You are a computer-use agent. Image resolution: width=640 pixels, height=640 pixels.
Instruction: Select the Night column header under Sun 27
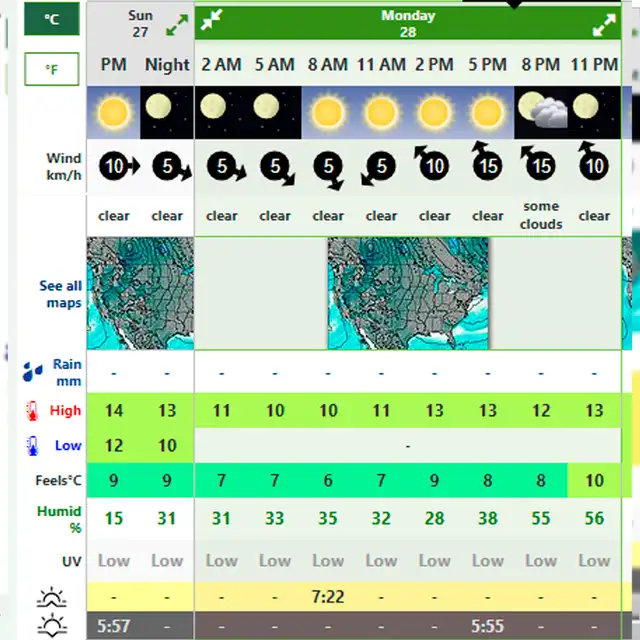tap(167, 64)
